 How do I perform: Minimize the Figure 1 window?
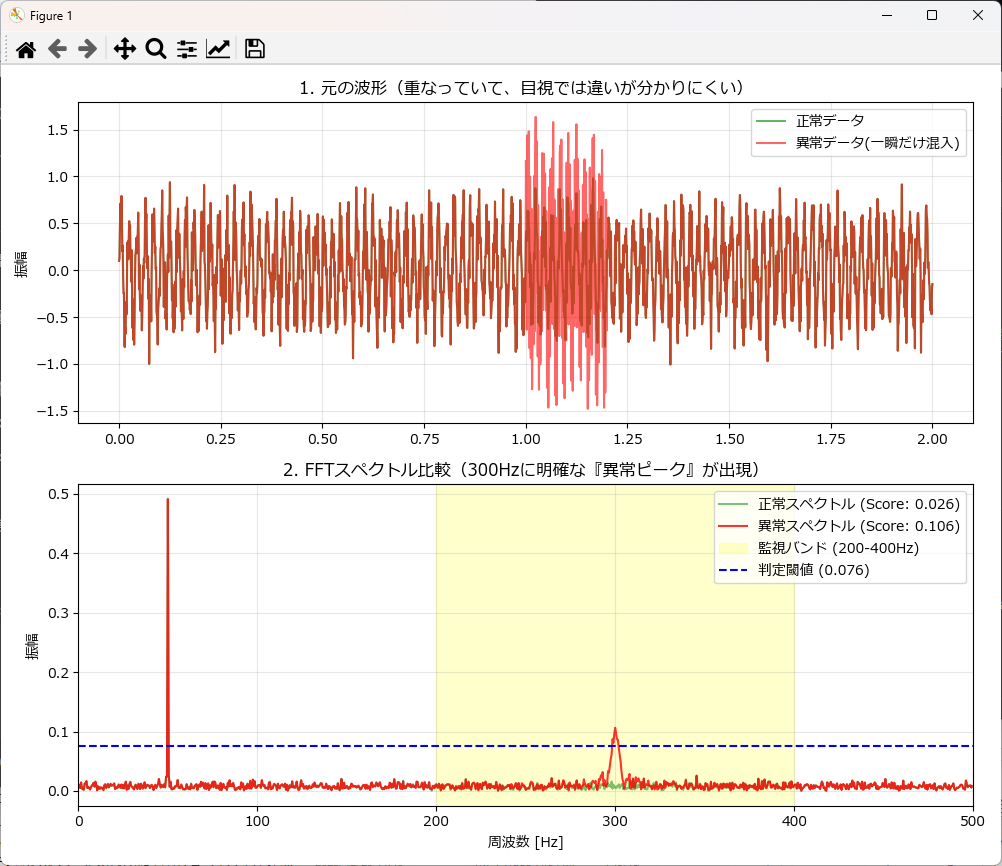(885, 15)
